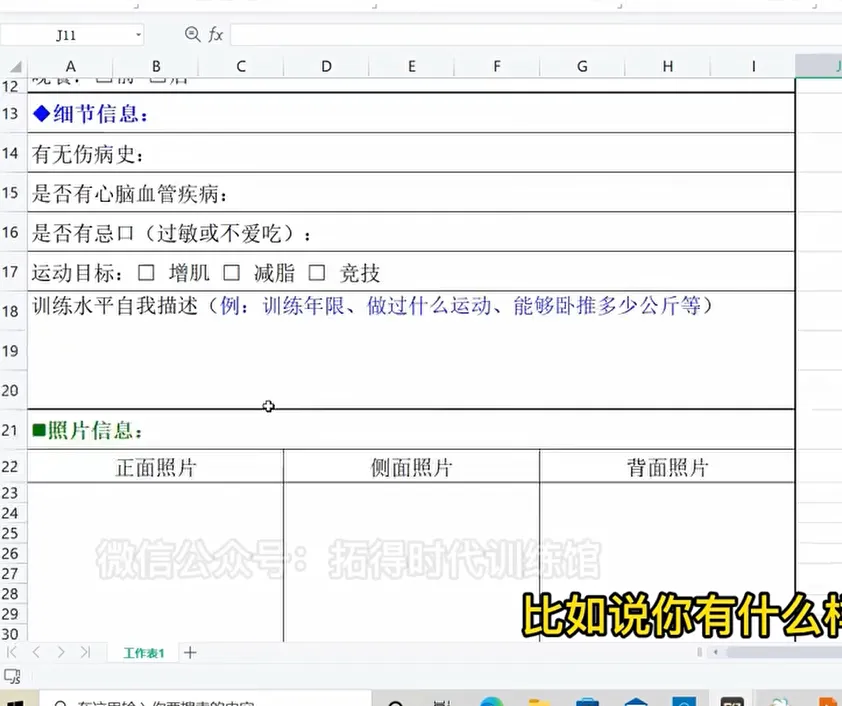Click the formula bar input field
The height and width of the screenshot is (706, 842).
pos(530,35)
